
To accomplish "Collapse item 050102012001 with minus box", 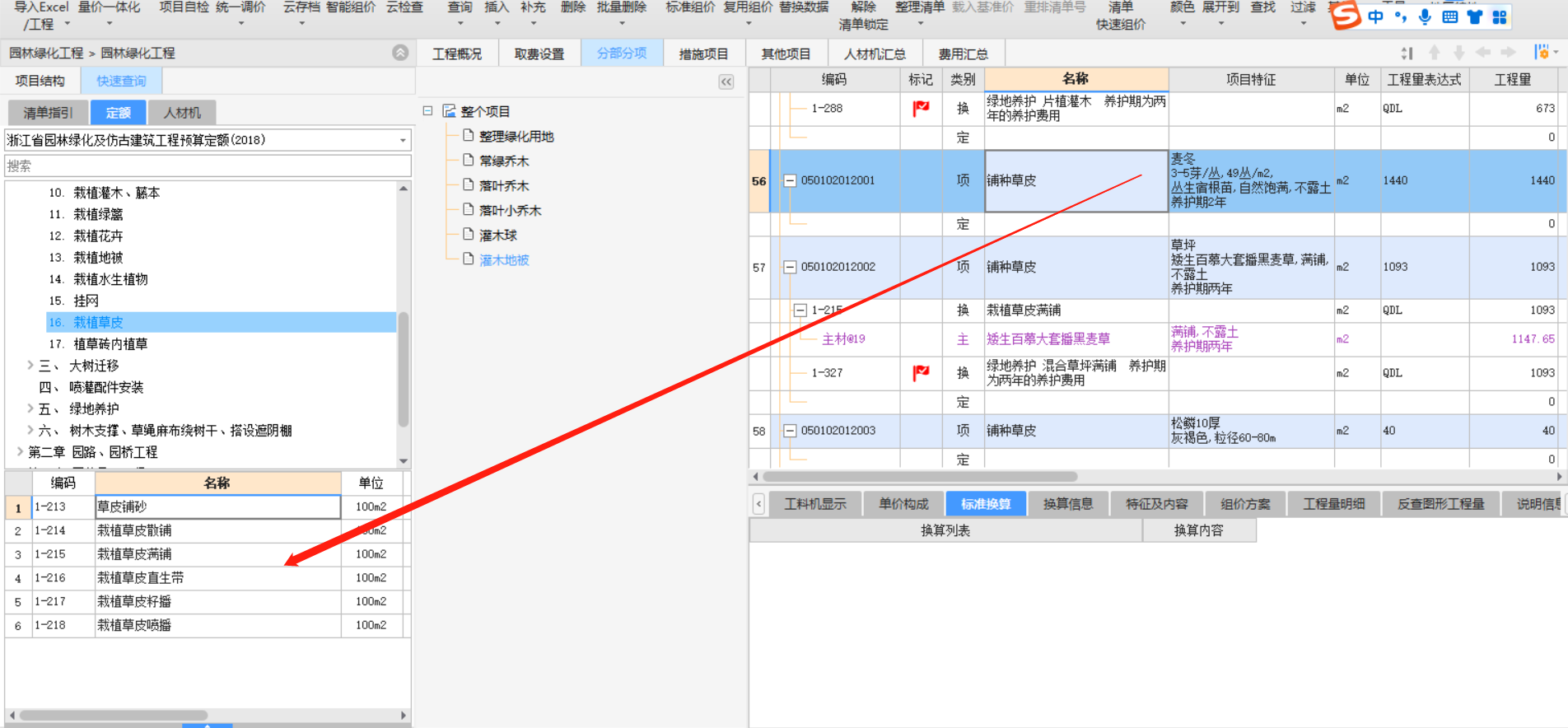I will point(790,180).
